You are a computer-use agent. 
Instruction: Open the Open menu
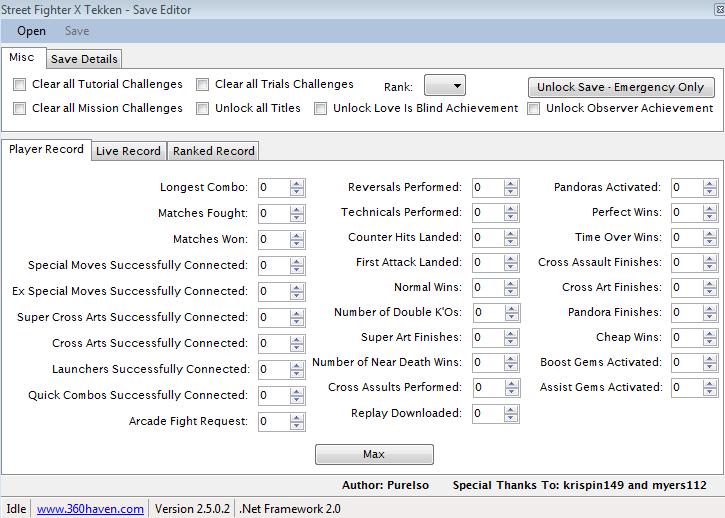coord(31,31)
